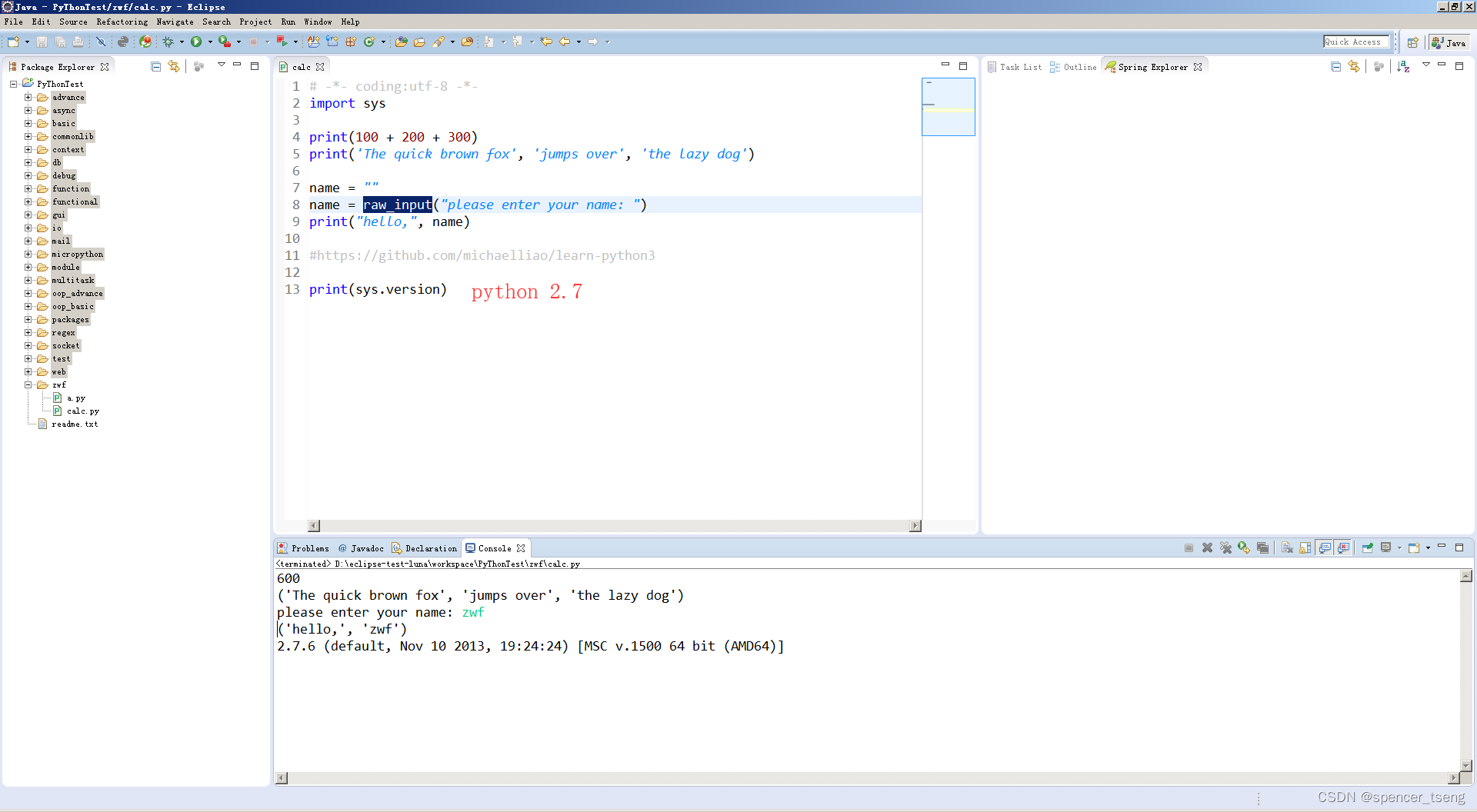Click the Print toolbar icon
The height and width of the screenshot is (812, 1477).
78,42
